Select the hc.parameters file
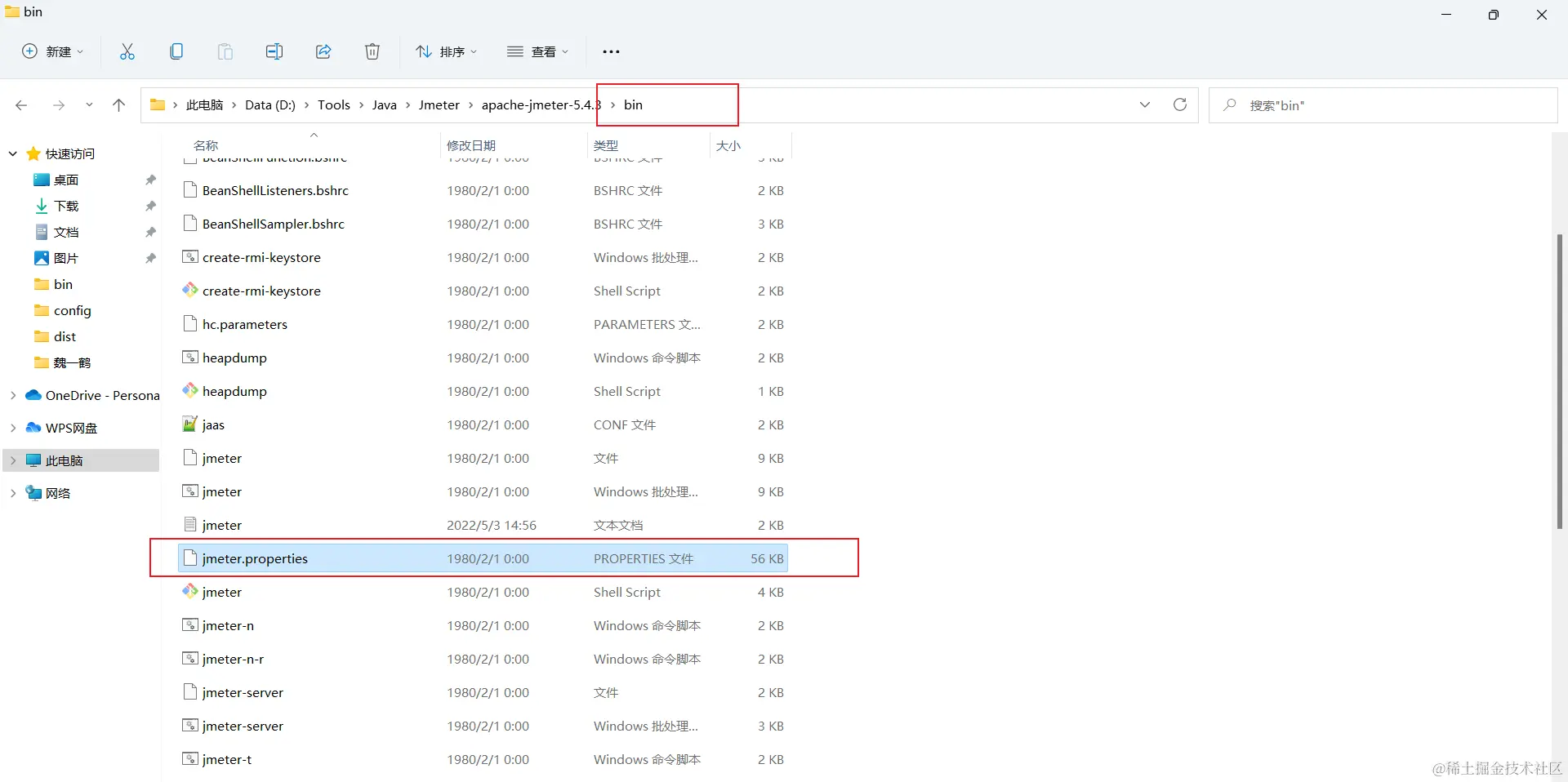Screen dimensions: 1568x782 (483, 324)
